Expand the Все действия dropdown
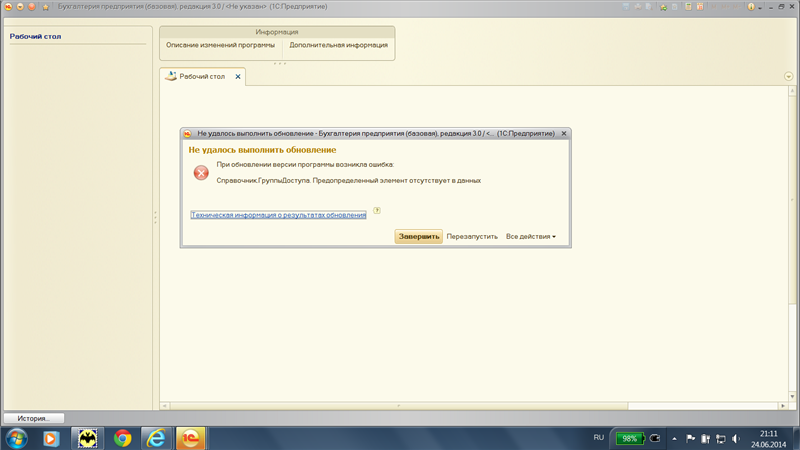This screenshot has height=450, width=800. point(531,237)
